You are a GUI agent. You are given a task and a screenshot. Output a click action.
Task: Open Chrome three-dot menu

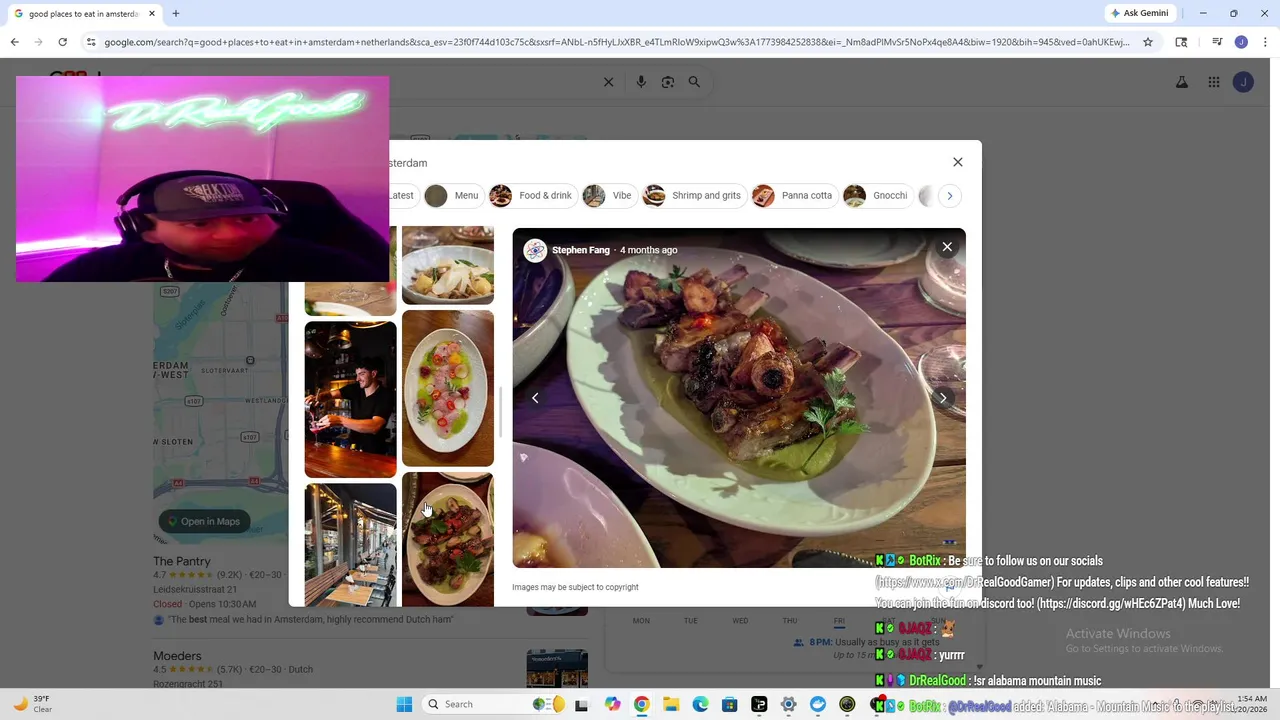click(x=1265, y=42)
